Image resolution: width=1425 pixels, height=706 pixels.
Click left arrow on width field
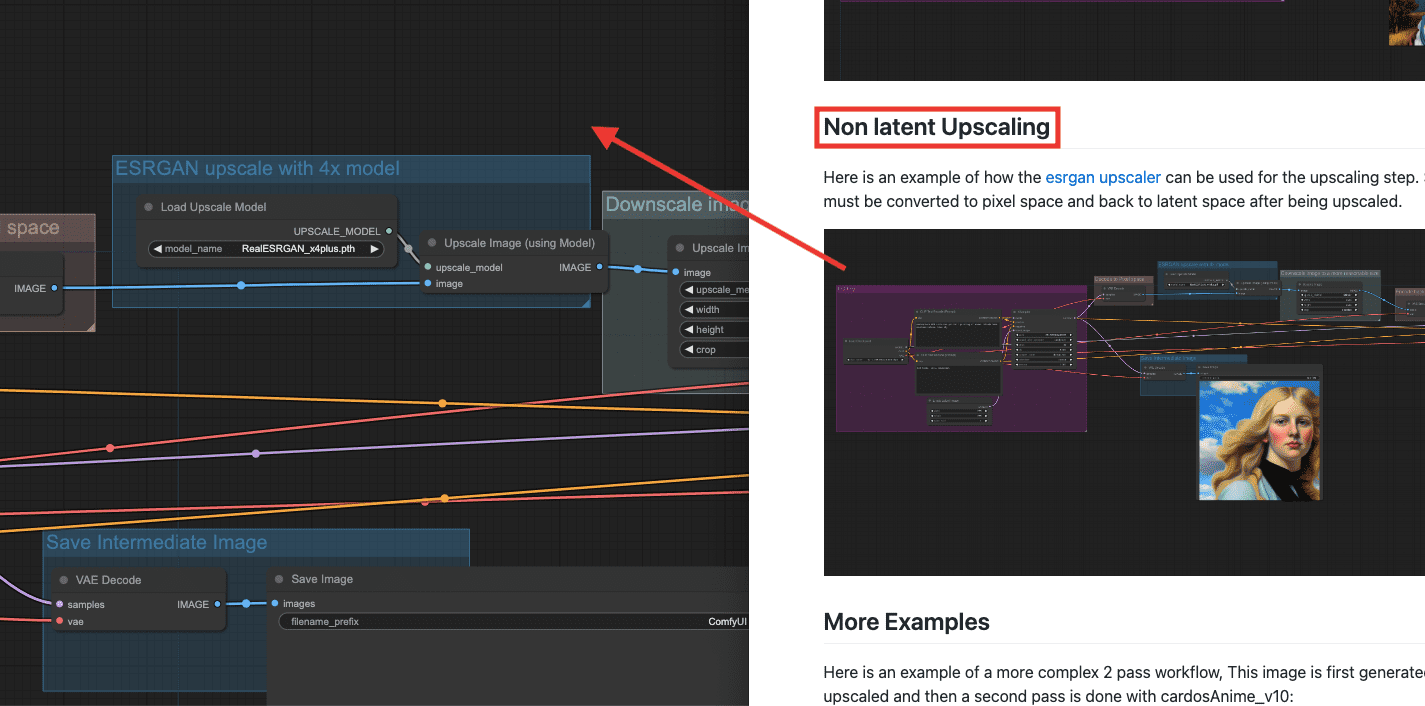click(x=688, y=310)
